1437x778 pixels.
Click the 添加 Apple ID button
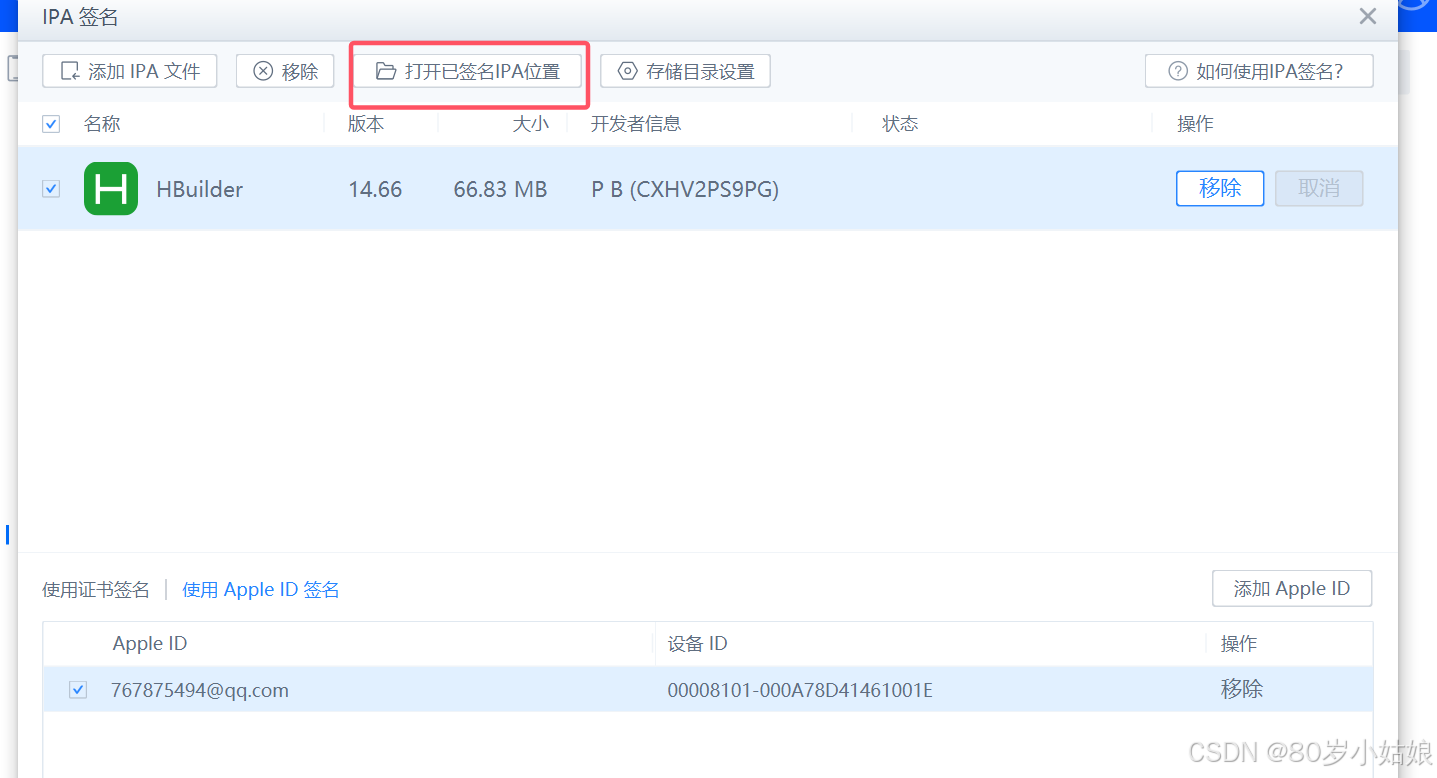tap(1291, 588)
